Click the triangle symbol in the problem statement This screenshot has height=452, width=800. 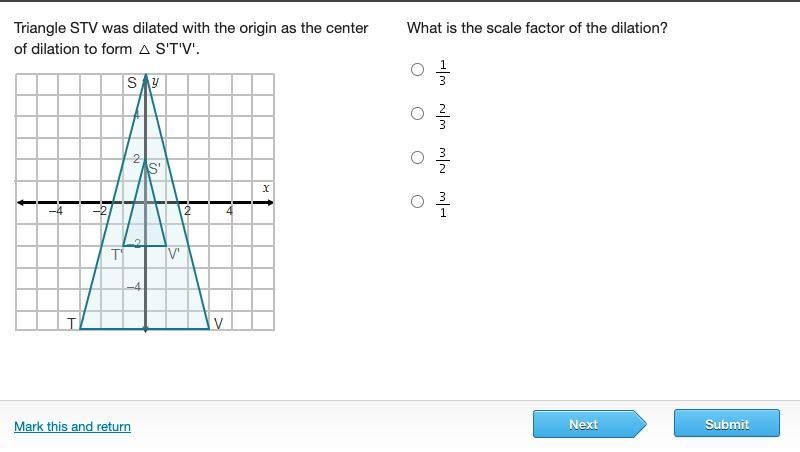point(144,49)
